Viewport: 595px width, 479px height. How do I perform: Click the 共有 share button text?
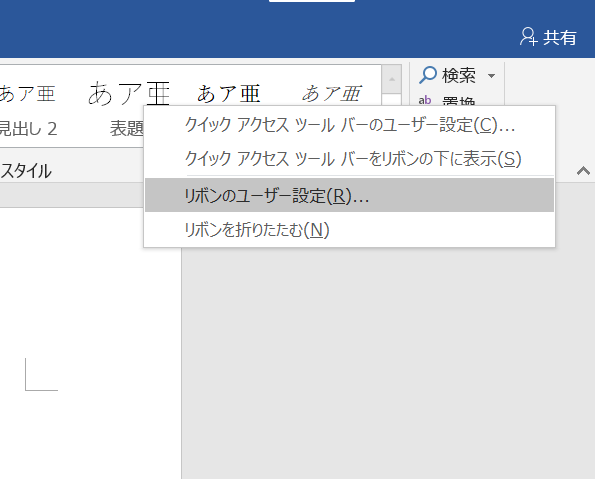pyautogui.click(x=560, y=37)
